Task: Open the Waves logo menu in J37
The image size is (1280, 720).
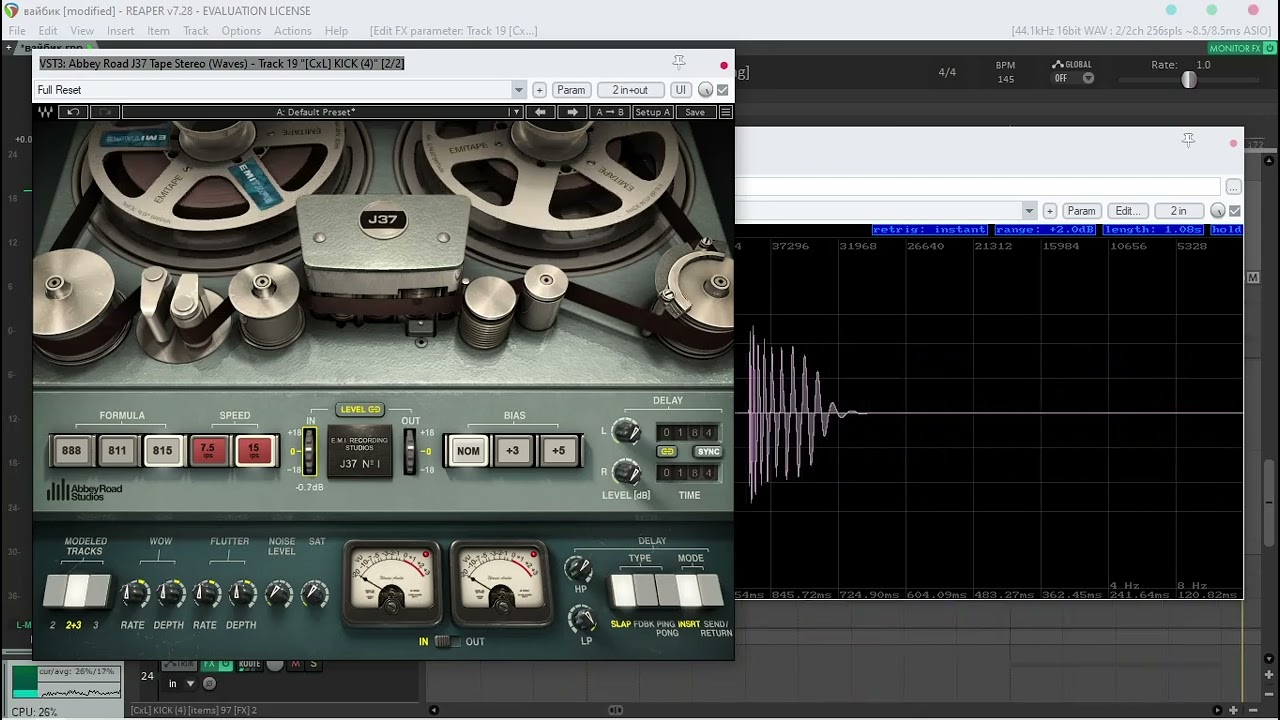Action: (45, 112)
